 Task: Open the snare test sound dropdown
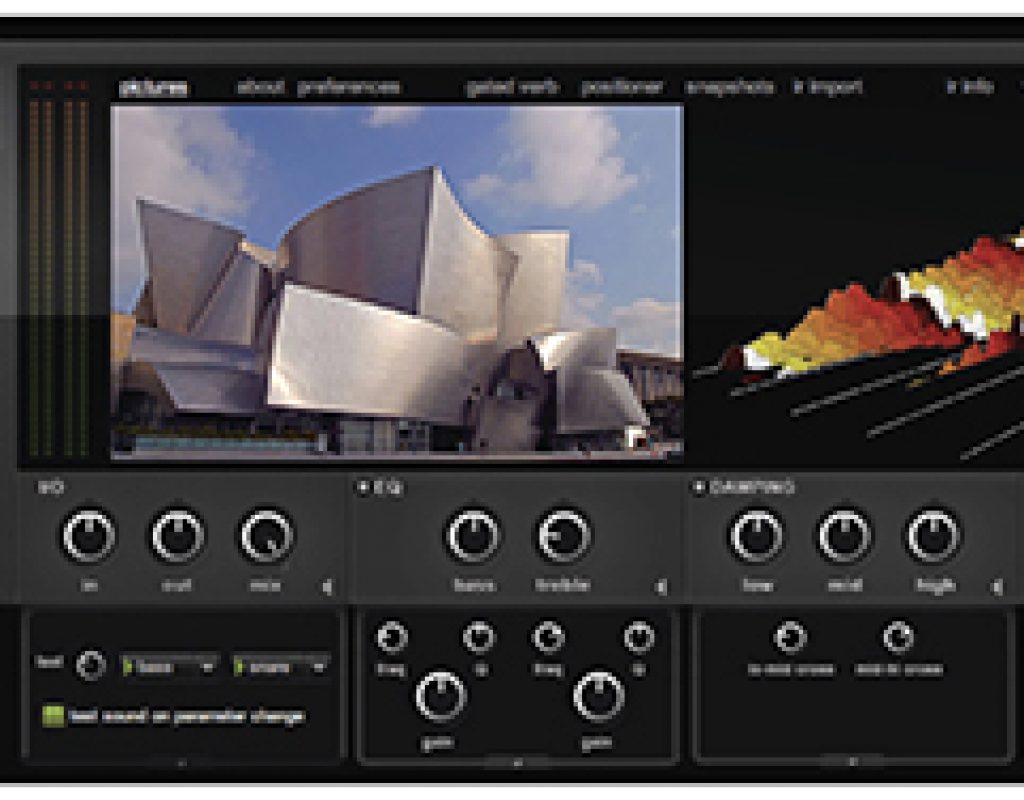pos(281,667)
